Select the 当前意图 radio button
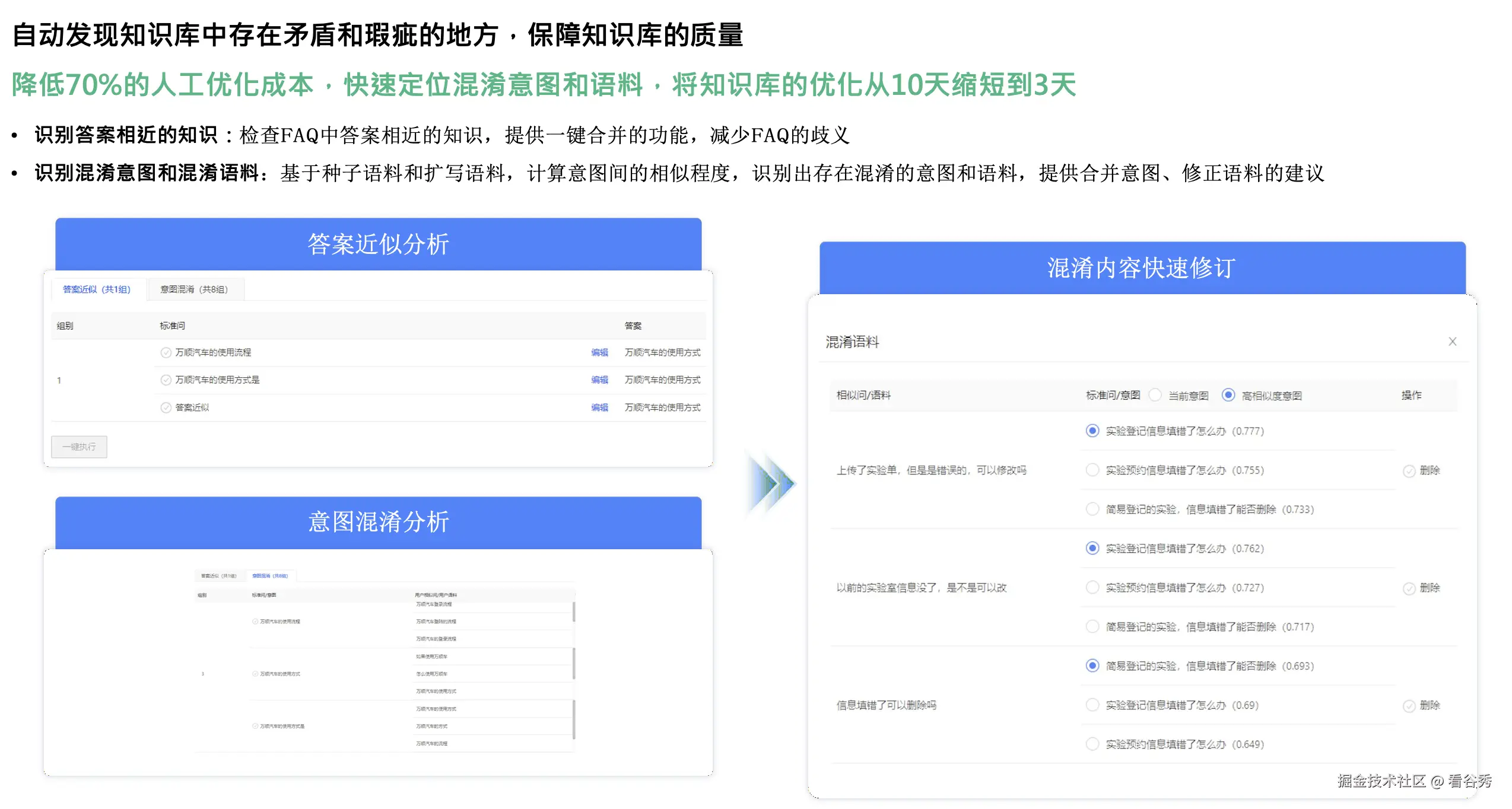 (1155, 395)
